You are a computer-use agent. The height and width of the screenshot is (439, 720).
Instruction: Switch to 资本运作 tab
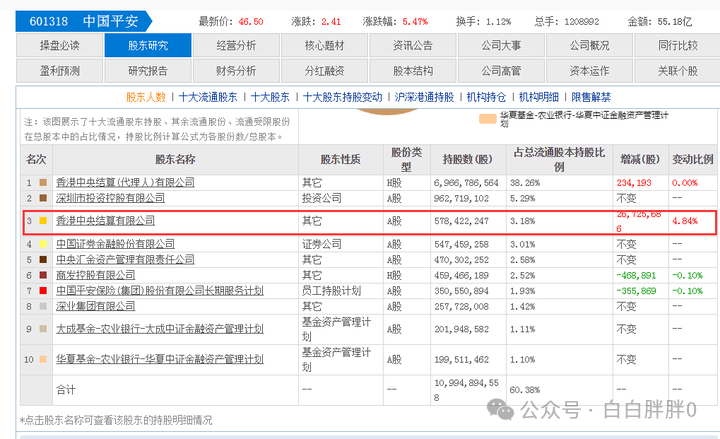(x=589, y=71)
